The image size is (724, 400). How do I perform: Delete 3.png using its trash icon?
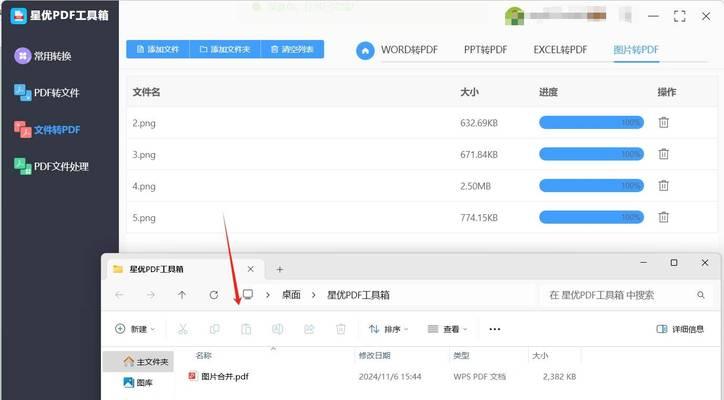(x=664, y=154)
